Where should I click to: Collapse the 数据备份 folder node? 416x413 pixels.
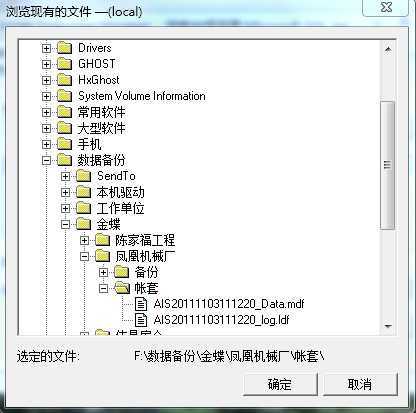point(47,160)
